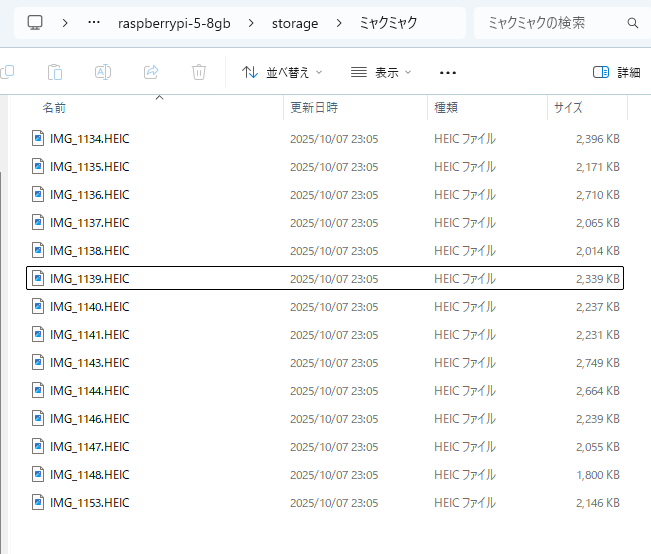Open the 並べ替え sort dropdown

283,72
